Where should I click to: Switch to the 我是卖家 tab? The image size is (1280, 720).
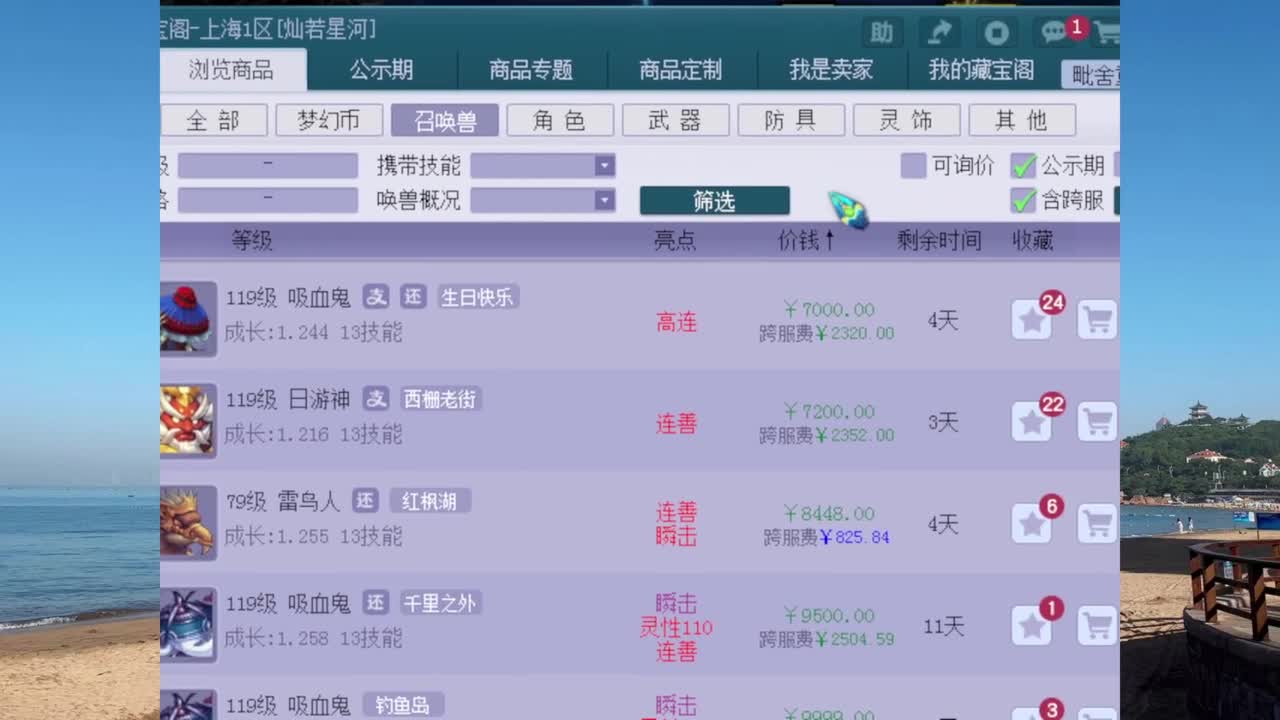tap(831, 70)
